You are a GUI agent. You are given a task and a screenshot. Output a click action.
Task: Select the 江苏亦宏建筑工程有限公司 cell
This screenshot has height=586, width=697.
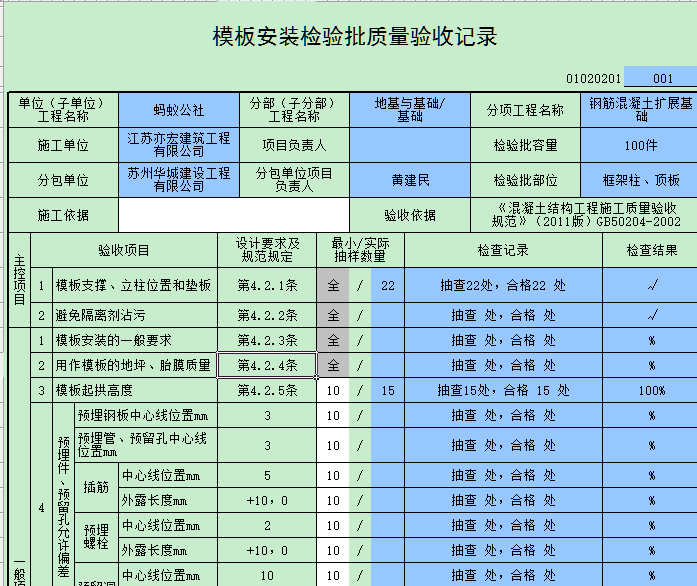[179, 145]
